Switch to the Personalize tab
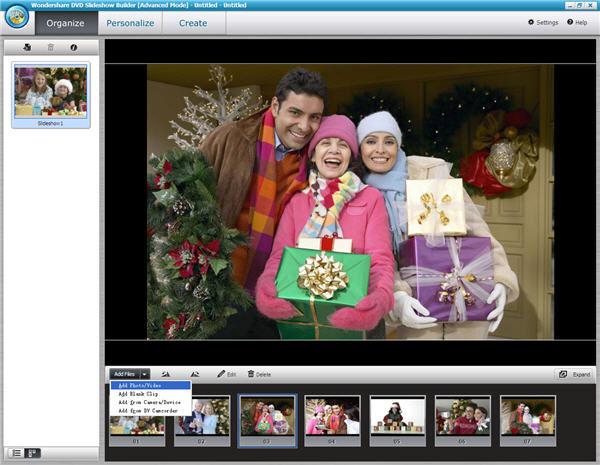 pos(130,23)
